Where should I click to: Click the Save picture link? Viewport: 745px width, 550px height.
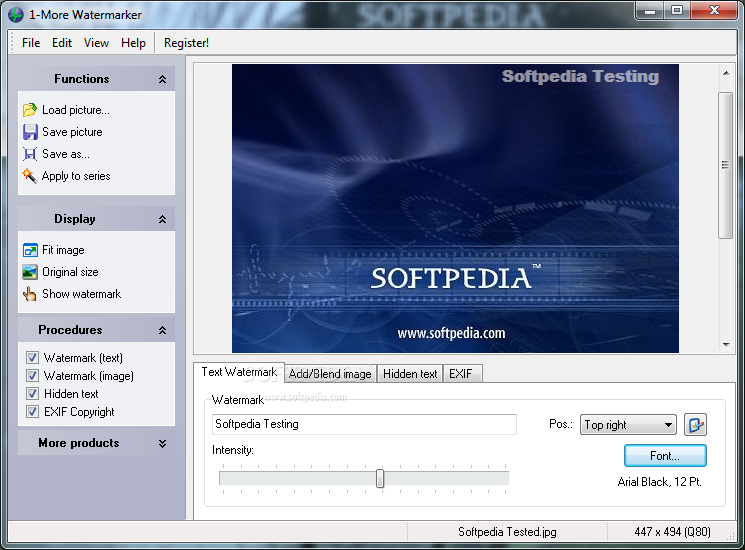72,132
